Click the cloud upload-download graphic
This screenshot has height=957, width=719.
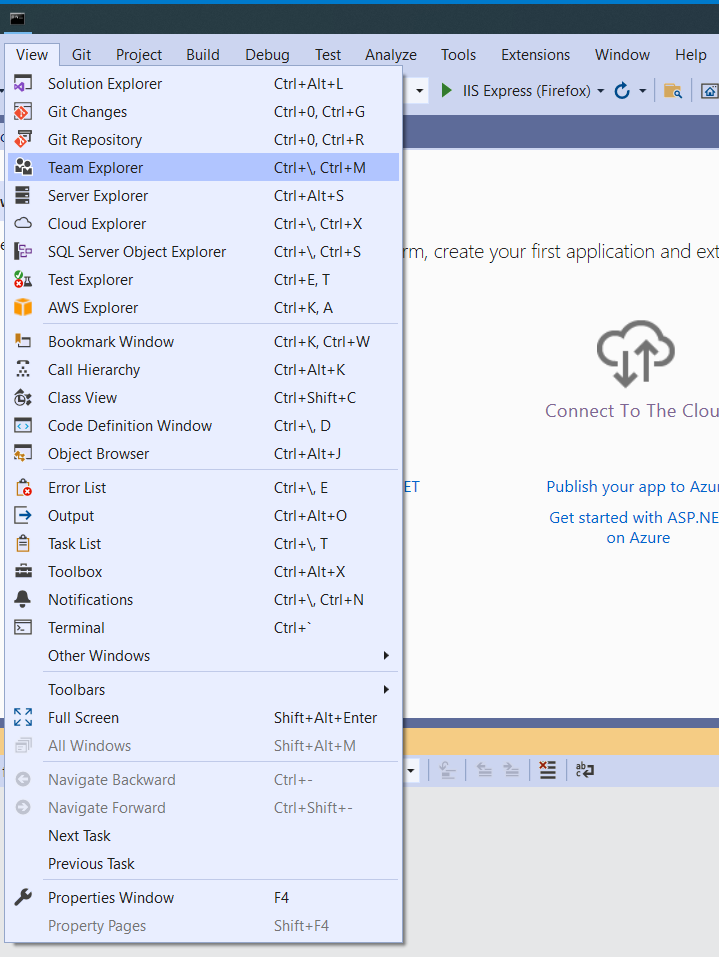click(x=635, y=353)
